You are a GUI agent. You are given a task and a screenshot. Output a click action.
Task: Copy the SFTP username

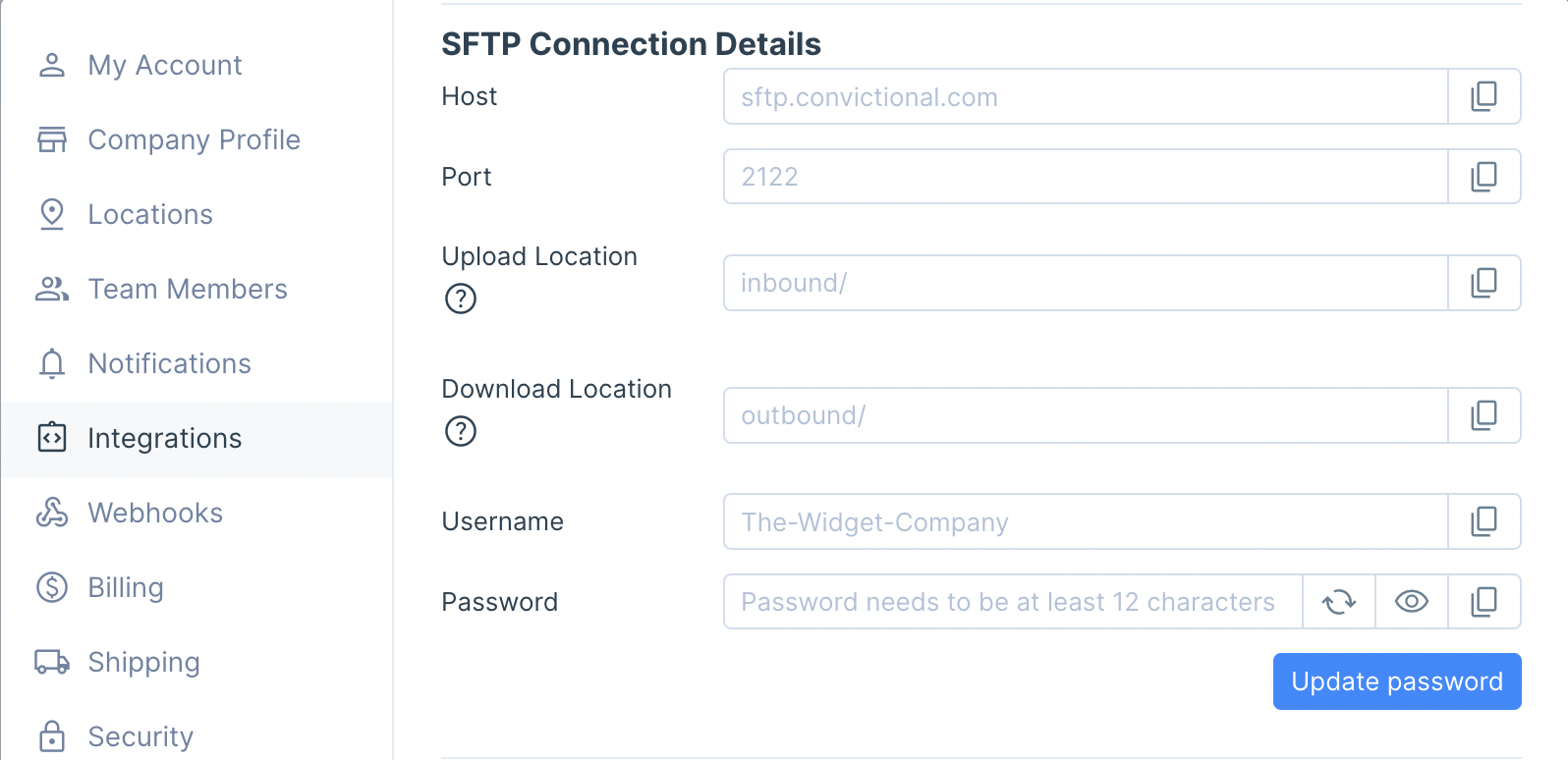point(1484,521)
